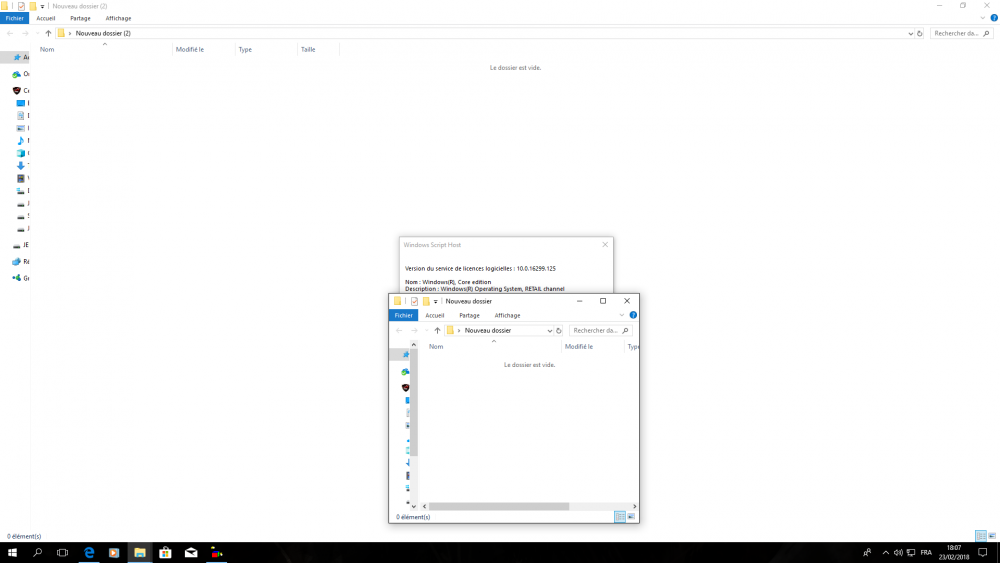Open Partage tab in small Nouveau dossier window

point(469,316)
